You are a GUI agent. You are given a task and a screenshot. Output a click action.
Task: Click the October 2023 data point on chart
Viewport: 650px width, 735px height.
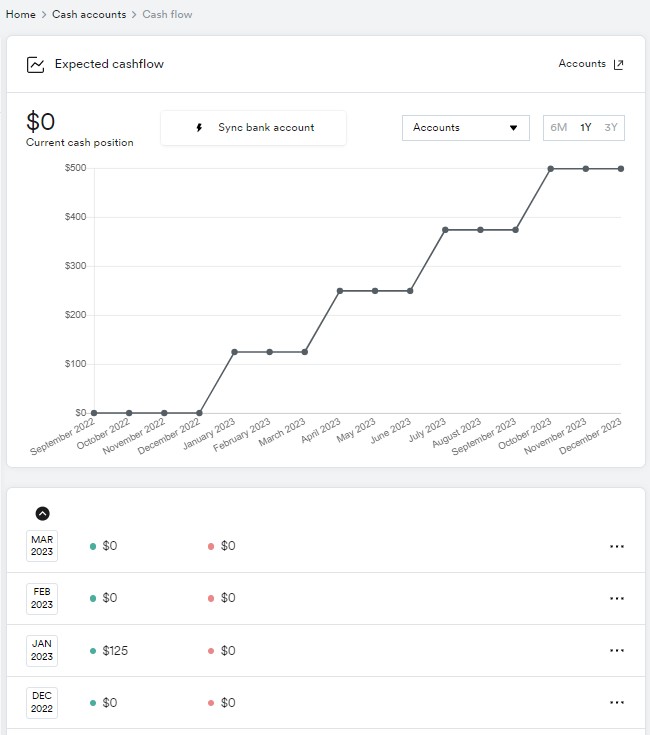[551, 169]
